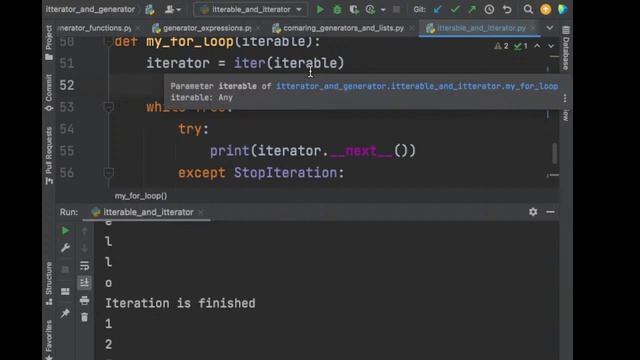Hide the Run tool window

(550, 212)
